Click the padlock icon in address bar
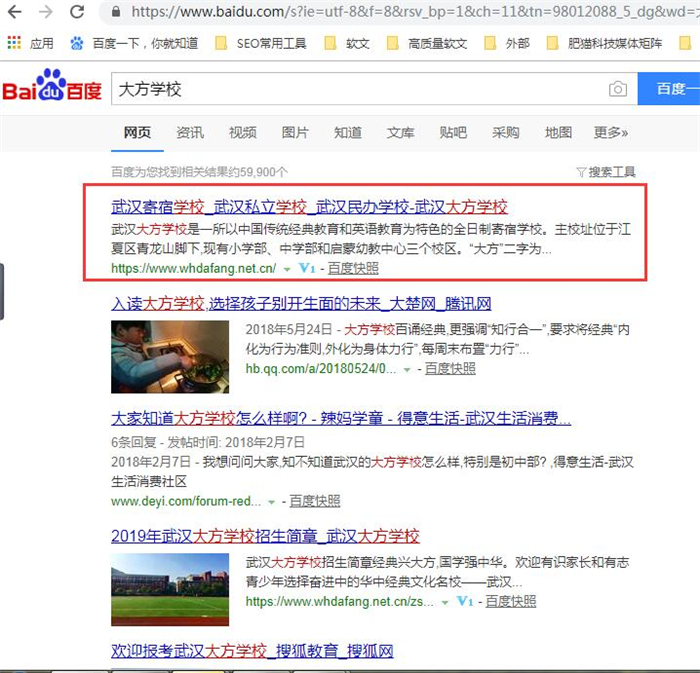The height and width of the screenshot is (673, 700). 116,12
